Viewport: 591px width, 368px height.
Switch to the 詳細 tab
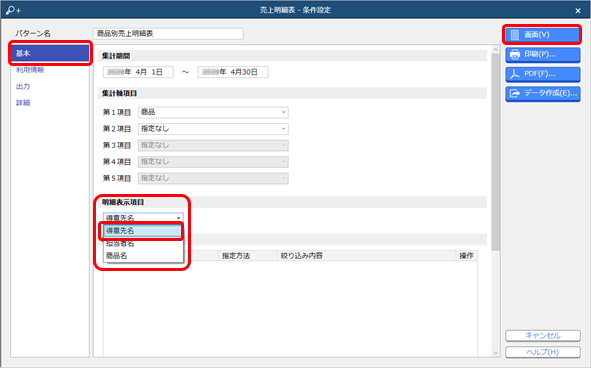(23, 103)
